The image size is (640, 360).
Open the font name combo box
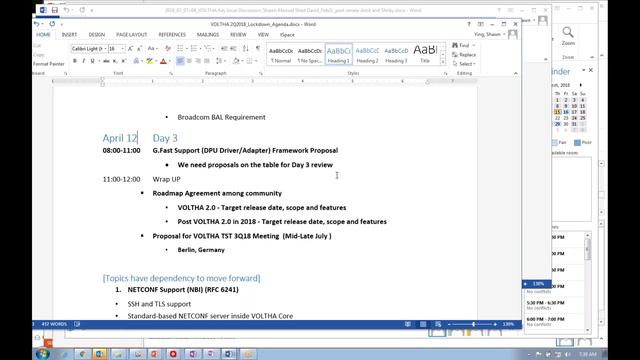(x=89, y=49)
